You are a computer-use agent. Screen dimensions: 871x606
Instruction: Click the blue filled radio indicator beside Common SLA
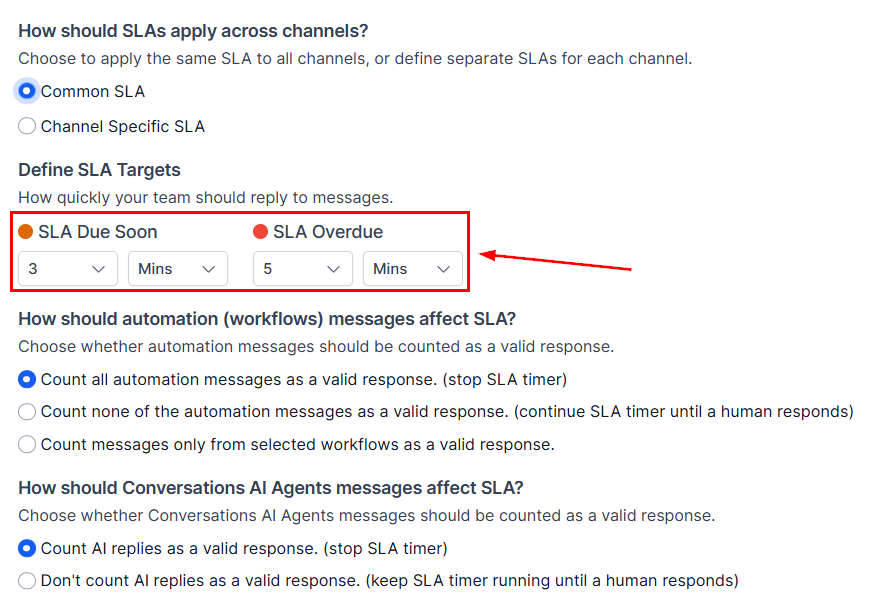coord(27,91)
